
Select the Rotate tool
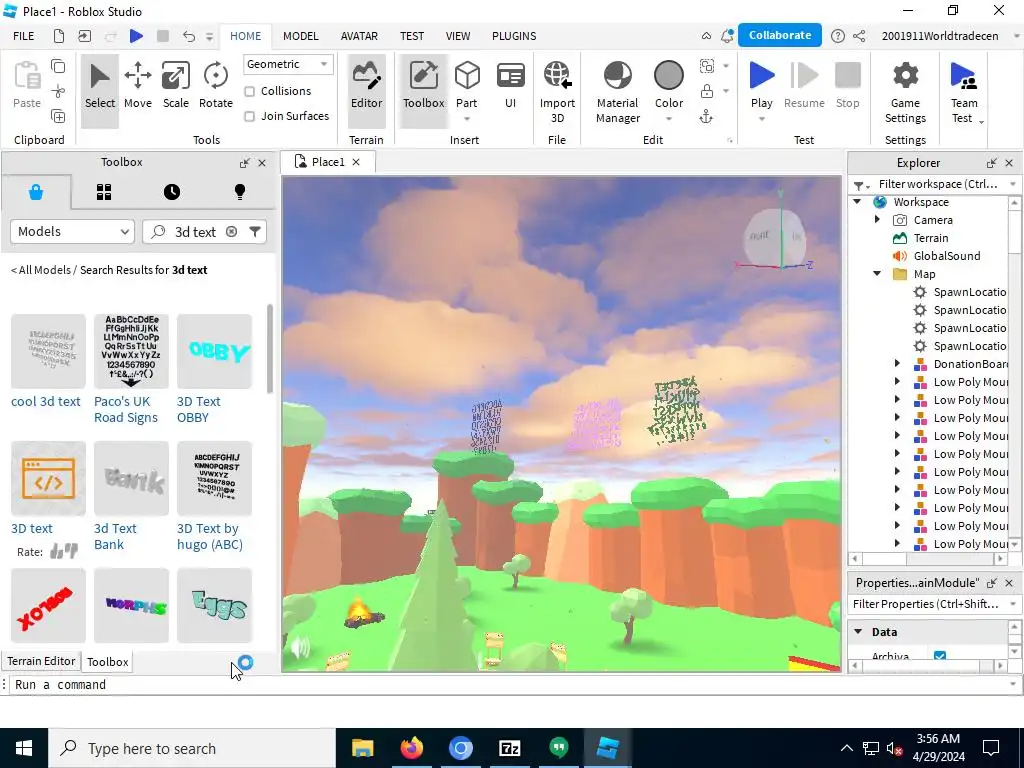click(x=216, y=86)
